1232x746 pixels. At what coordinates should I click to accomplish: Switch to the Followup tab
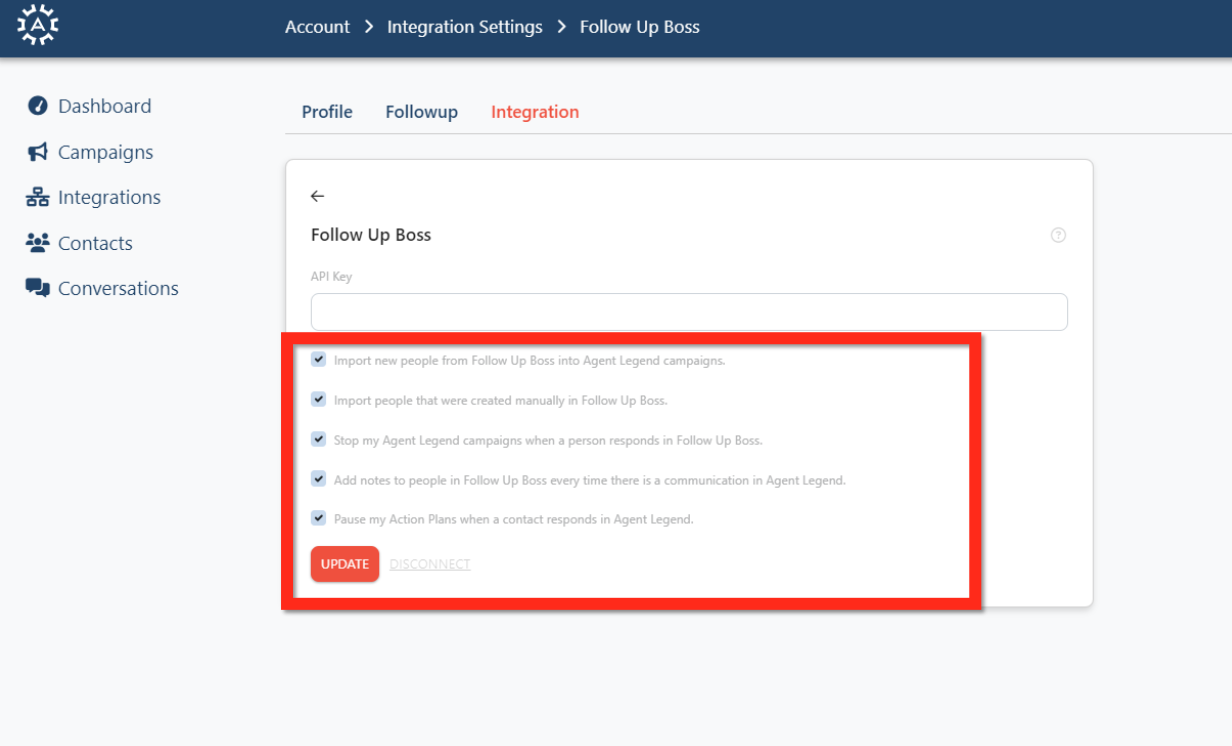point(422,112)
